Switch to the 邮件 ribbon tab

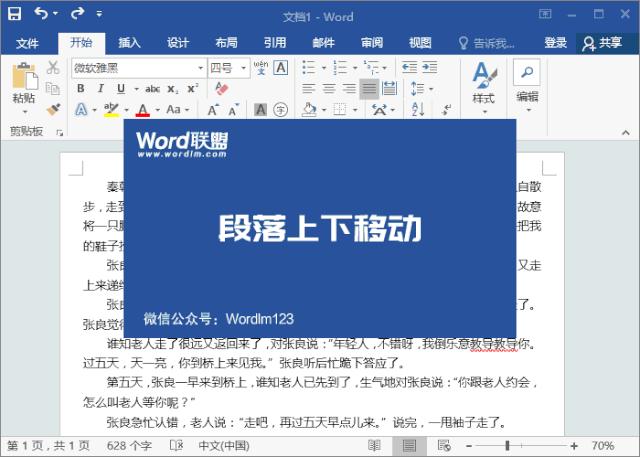pyautogui.click(x=323, y=42)
